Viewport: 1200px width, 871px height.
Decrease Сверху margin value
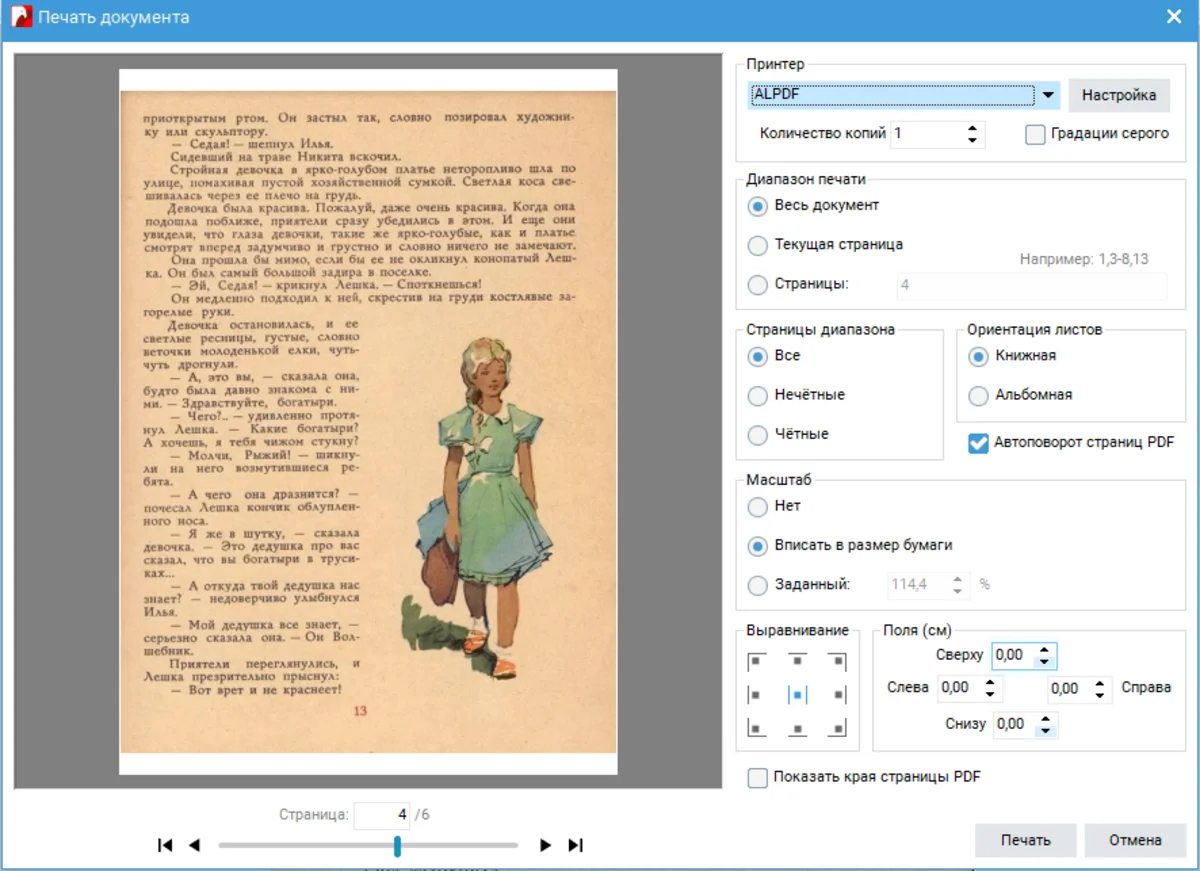[x=1044, y=661]
